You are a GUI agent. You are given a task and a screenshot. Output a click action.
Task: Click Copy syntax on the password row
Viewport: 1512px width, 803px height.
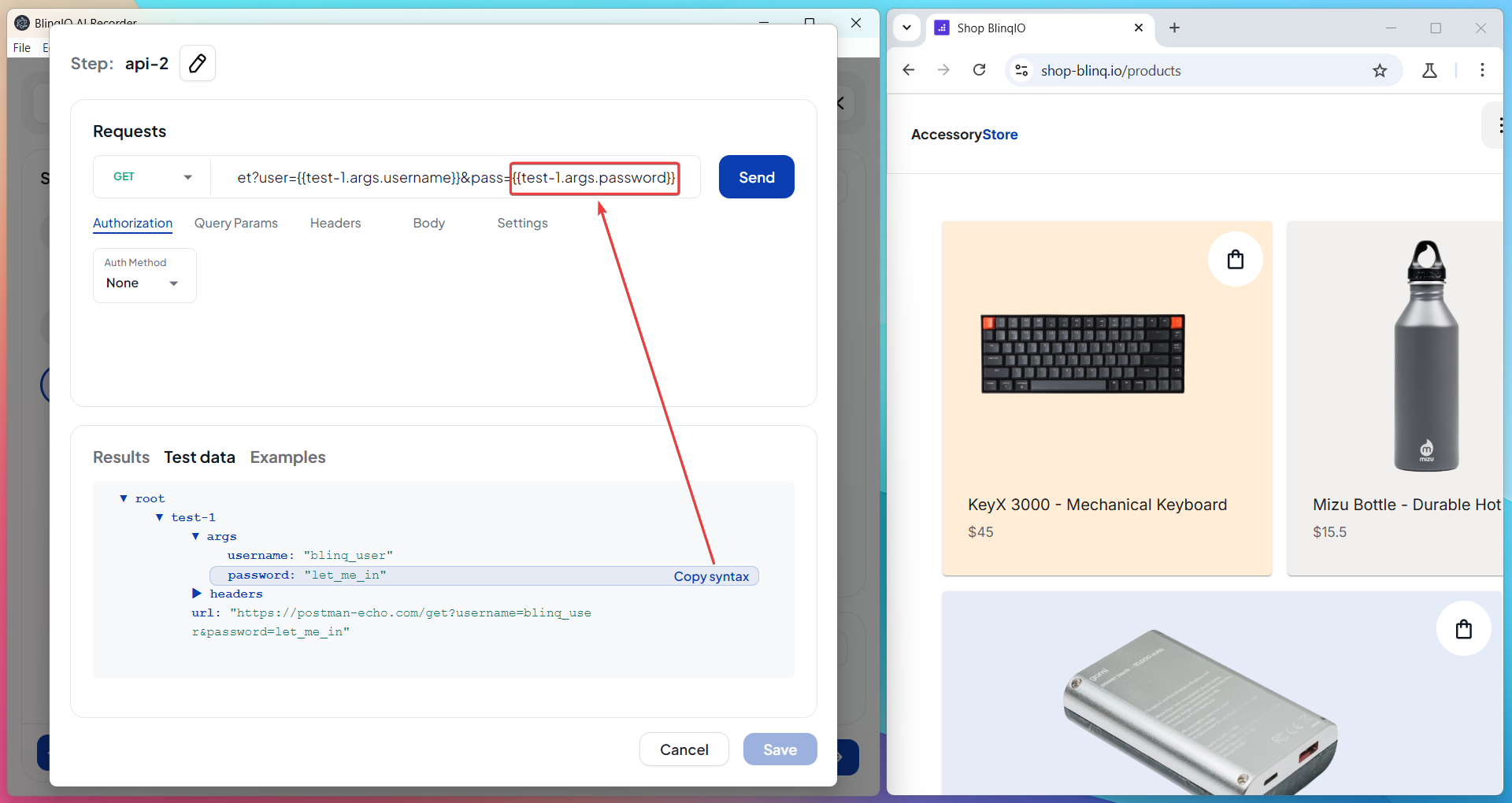[710, 575]
